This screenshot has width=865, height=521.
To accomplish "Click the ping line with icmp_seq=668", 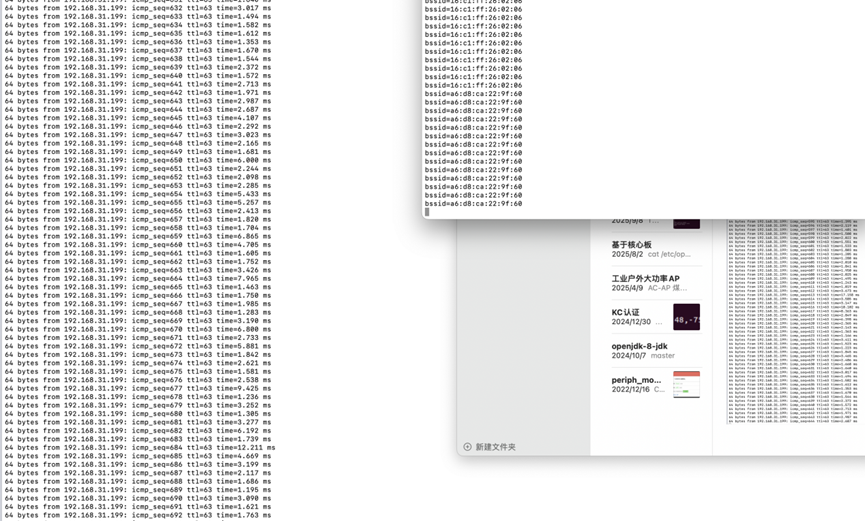I will (x=138, y=312).
